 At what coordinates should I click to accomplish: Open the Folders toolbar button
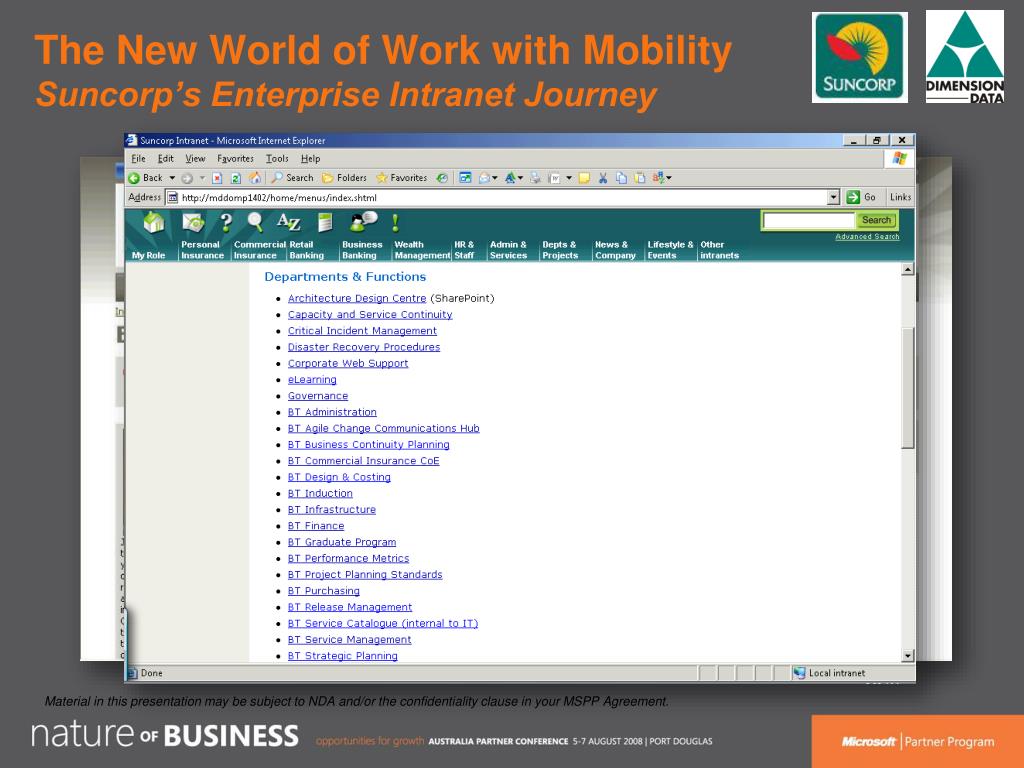(344, 178)
